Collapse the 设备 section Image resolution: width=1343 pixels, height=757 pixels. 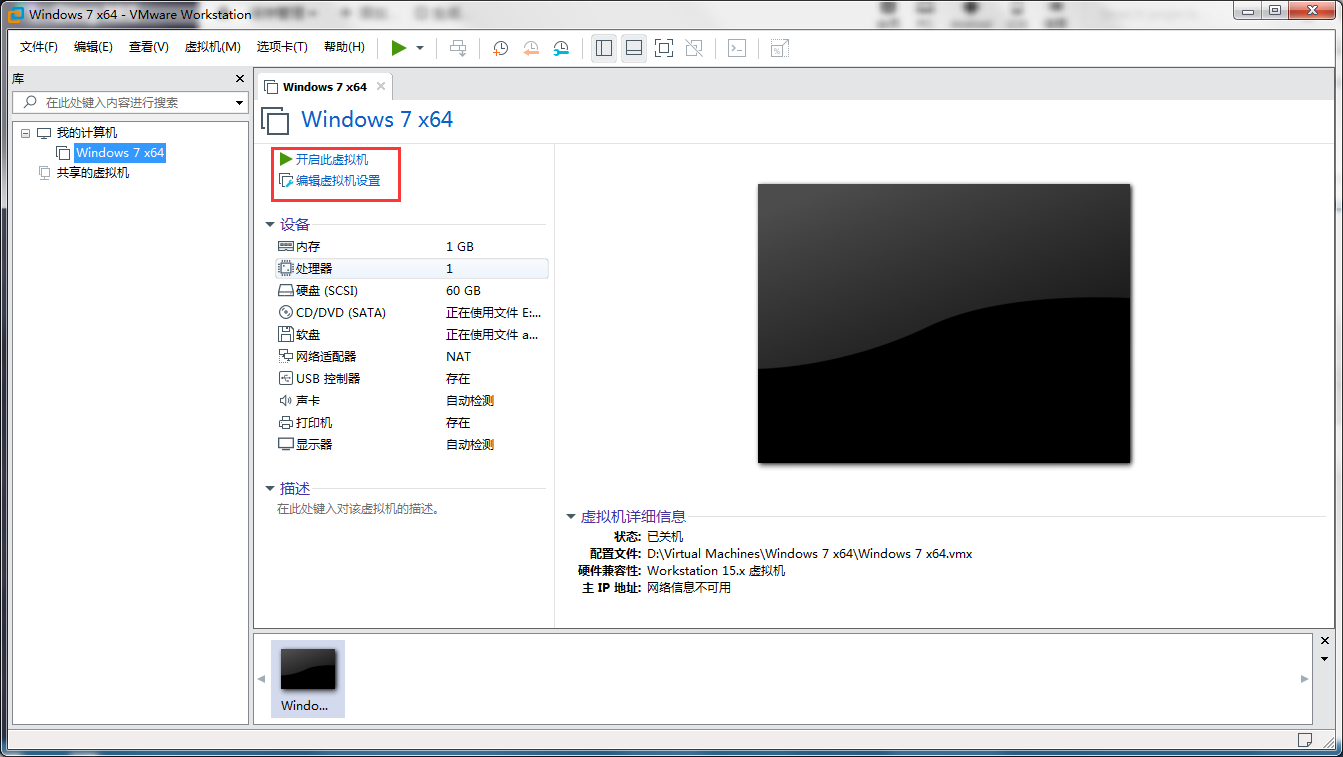(x=270, y=225)
